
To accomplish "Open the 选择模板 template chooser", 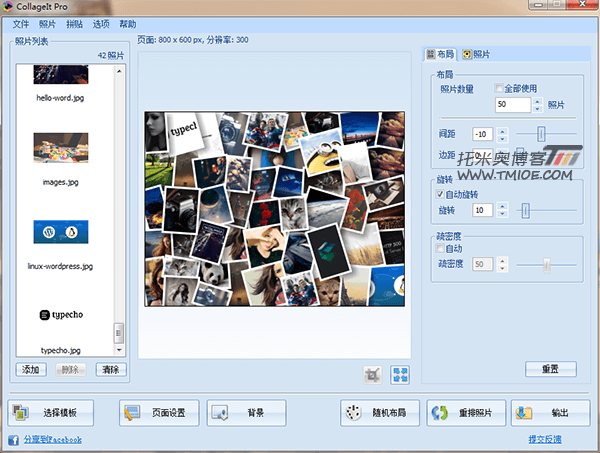I will 51,413.
